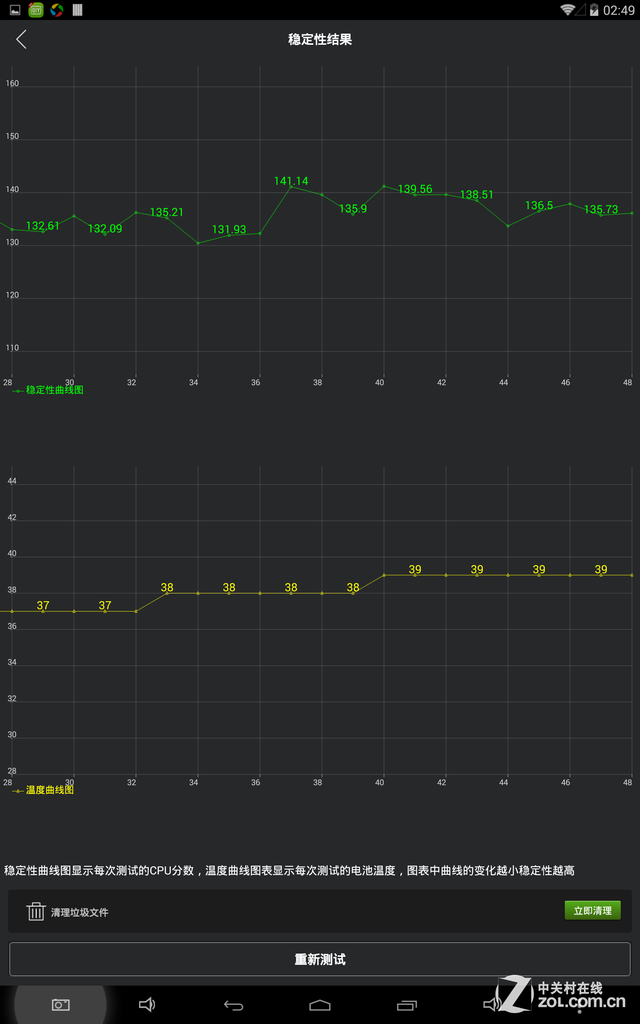
Task: Tap the 02:49 clock in status bar
Action: pos(618,10)
